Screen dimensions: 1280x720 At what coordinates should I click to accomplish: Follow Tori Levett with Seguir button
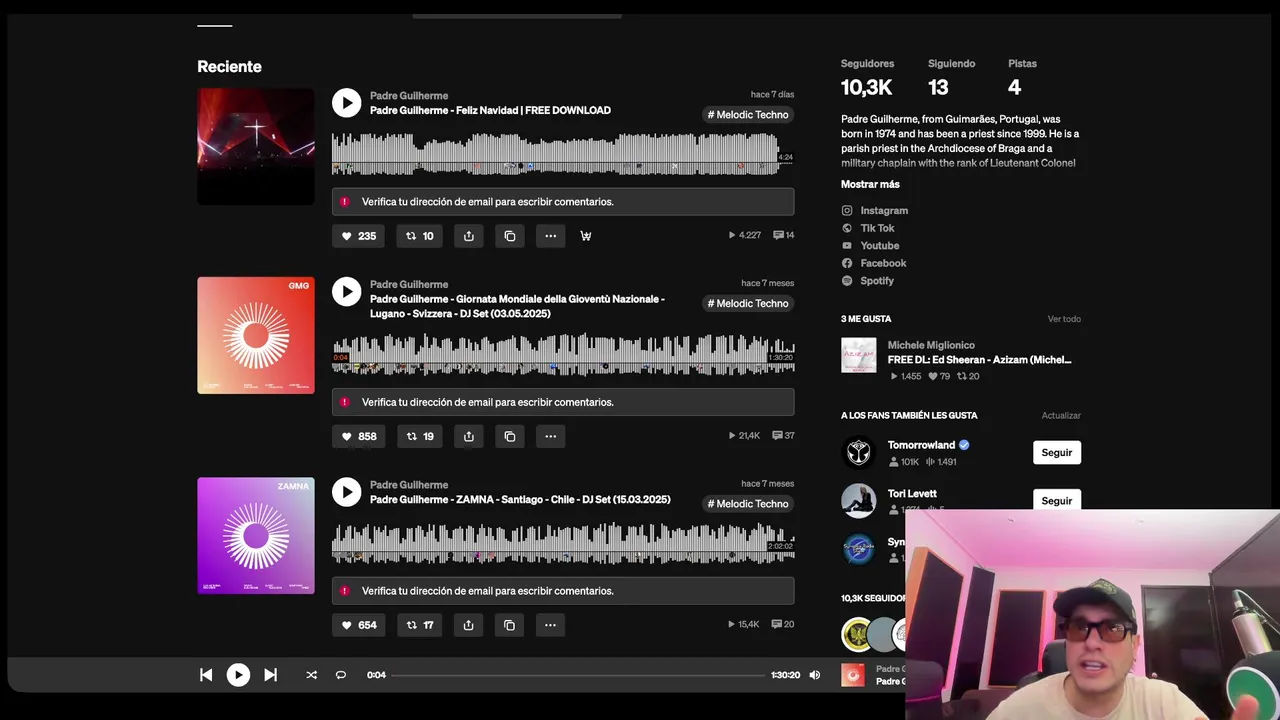click(x=1057, y=499)
